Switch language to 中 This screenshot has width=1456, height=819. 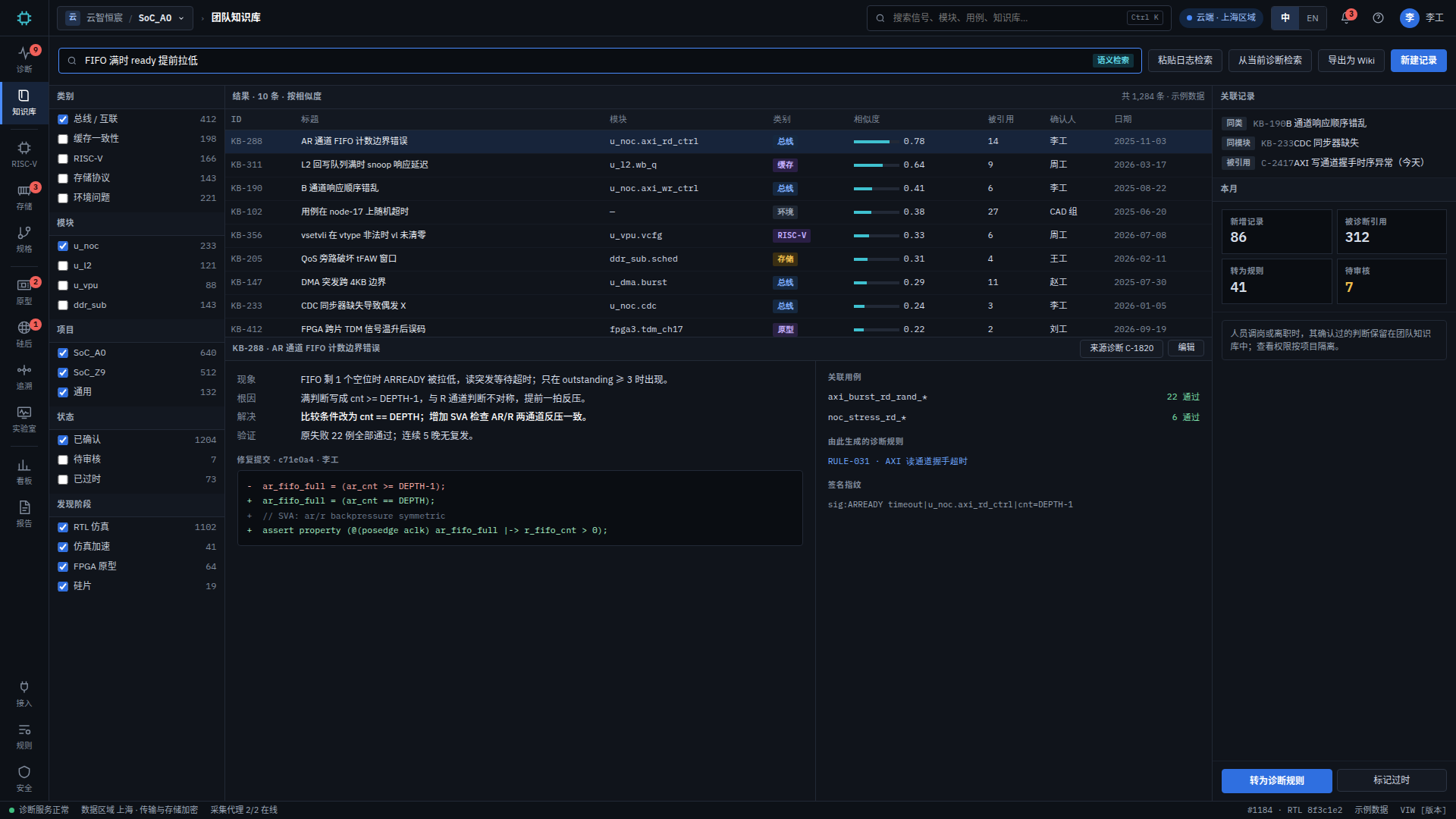point(1285,17)
